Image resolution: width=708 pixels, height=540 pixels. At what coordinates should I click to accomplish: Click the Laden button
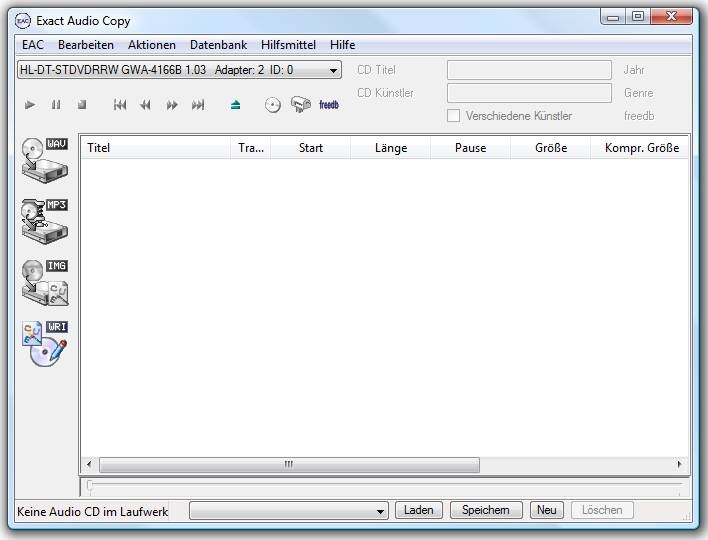coord(419,510)
